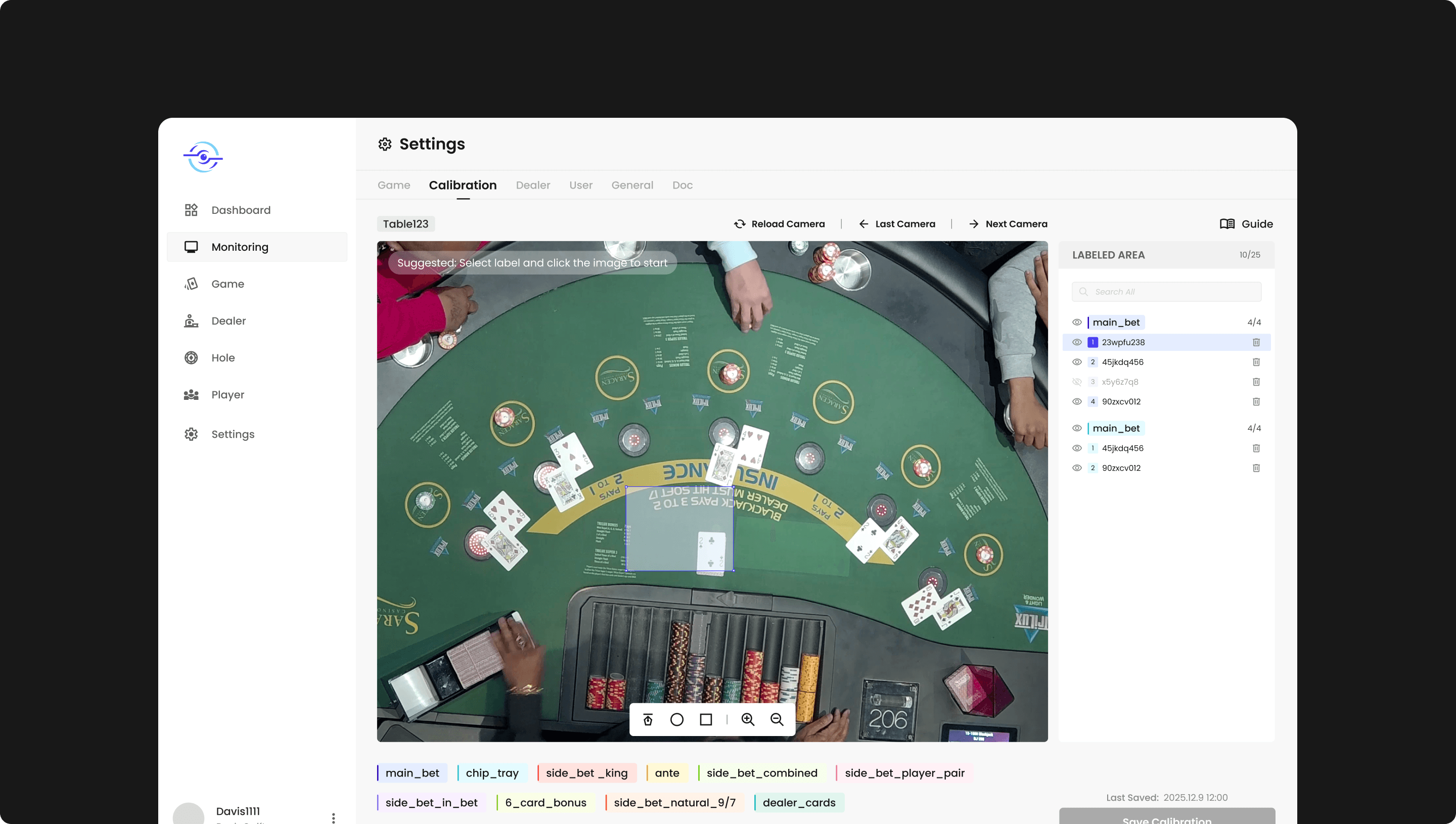
Task: Toggle visibility of first main_bet group
Action: tap(1077, 323)
